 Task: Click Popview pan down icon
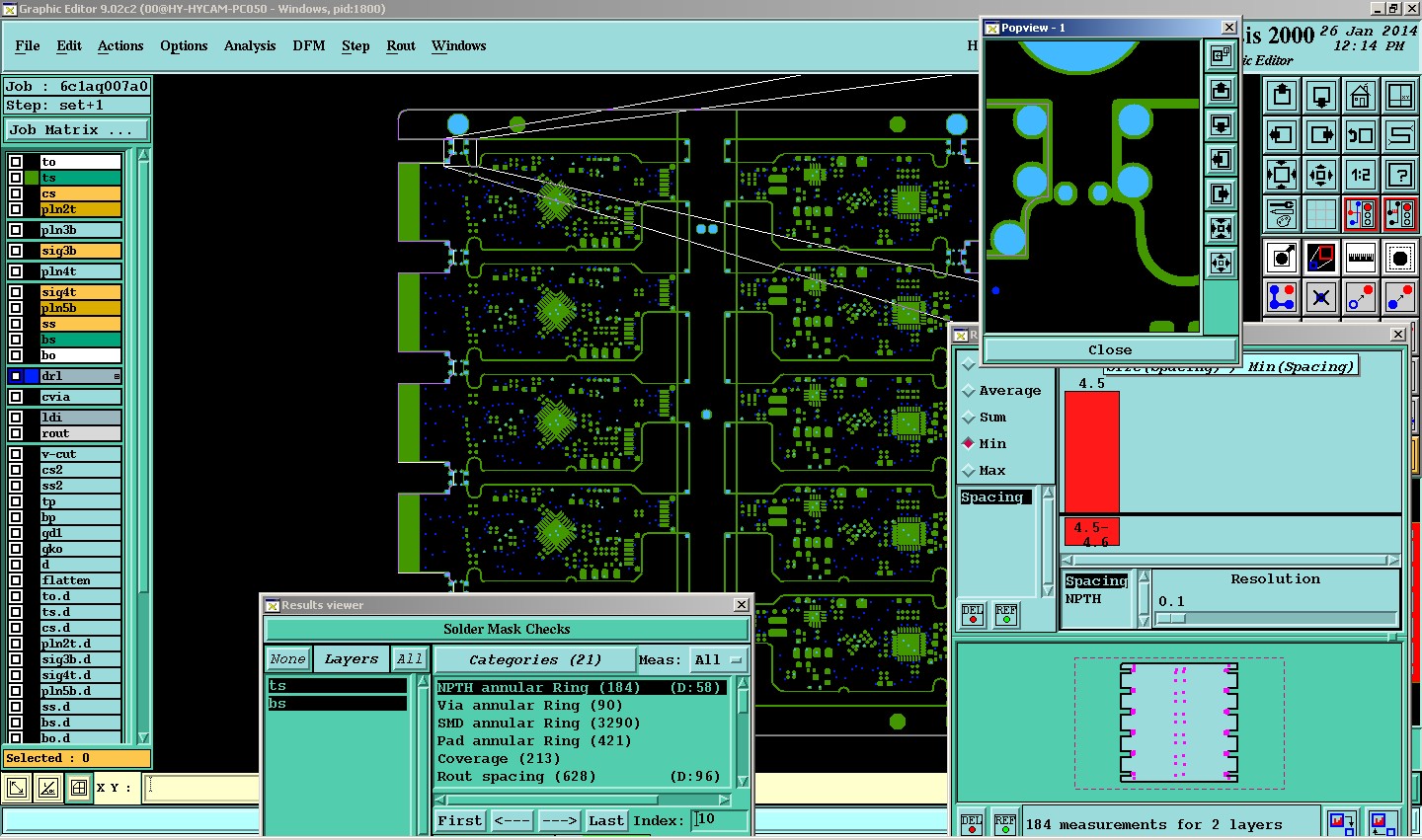click(1222, 125)
